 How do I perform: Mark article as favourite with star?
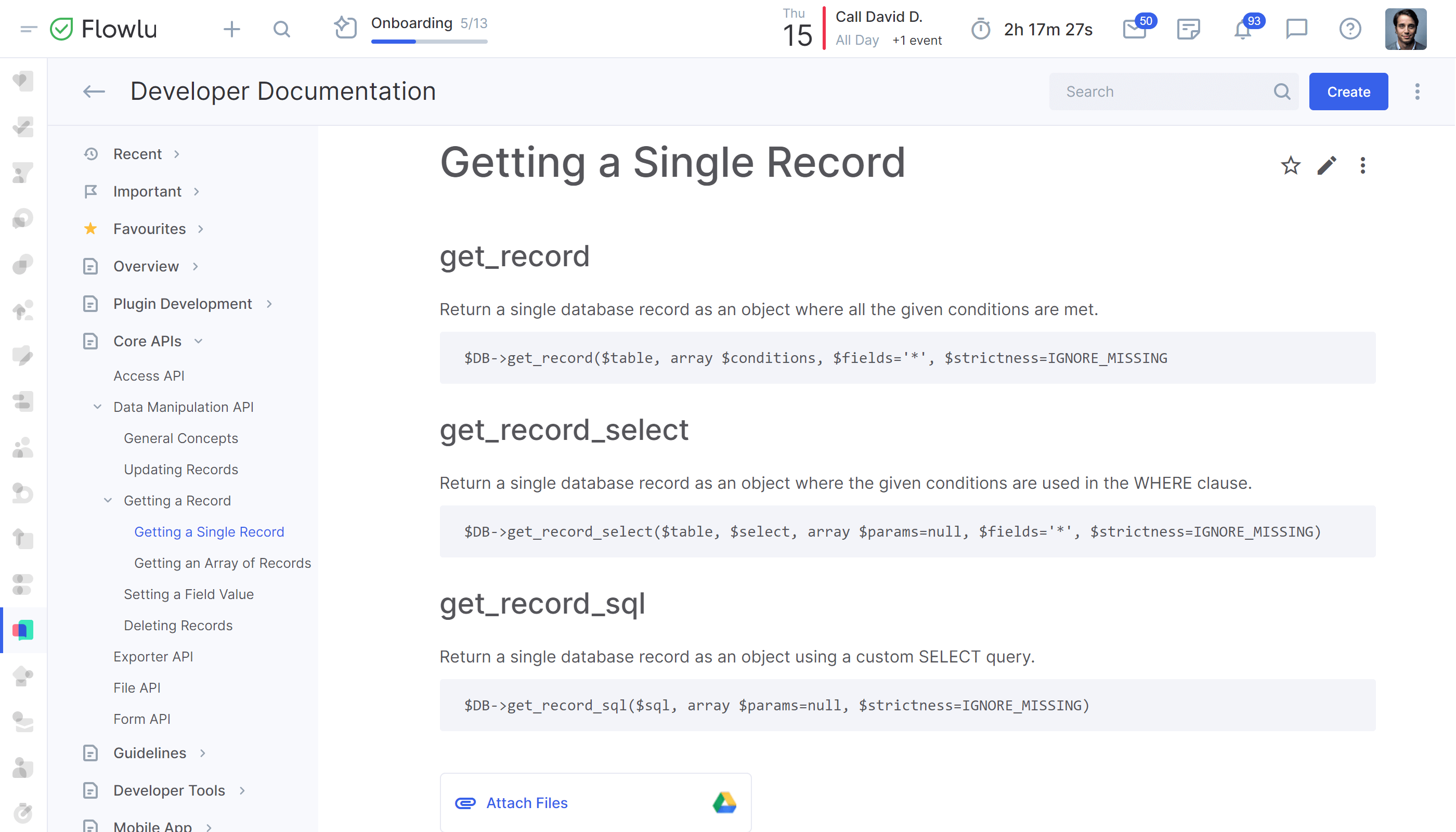[x=1290, y=166]
